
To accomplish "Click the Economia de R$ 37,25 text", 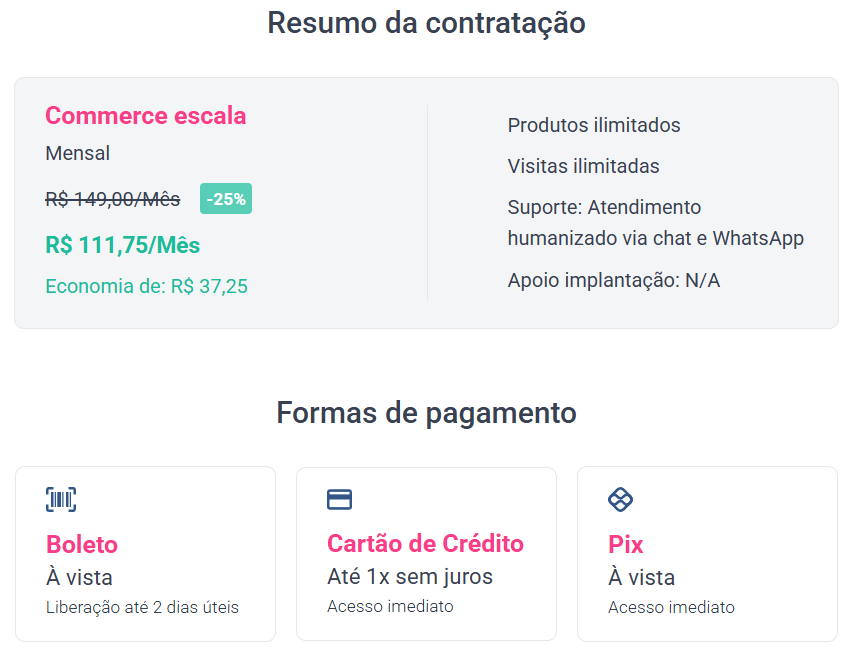I will (x=147, y=287).
